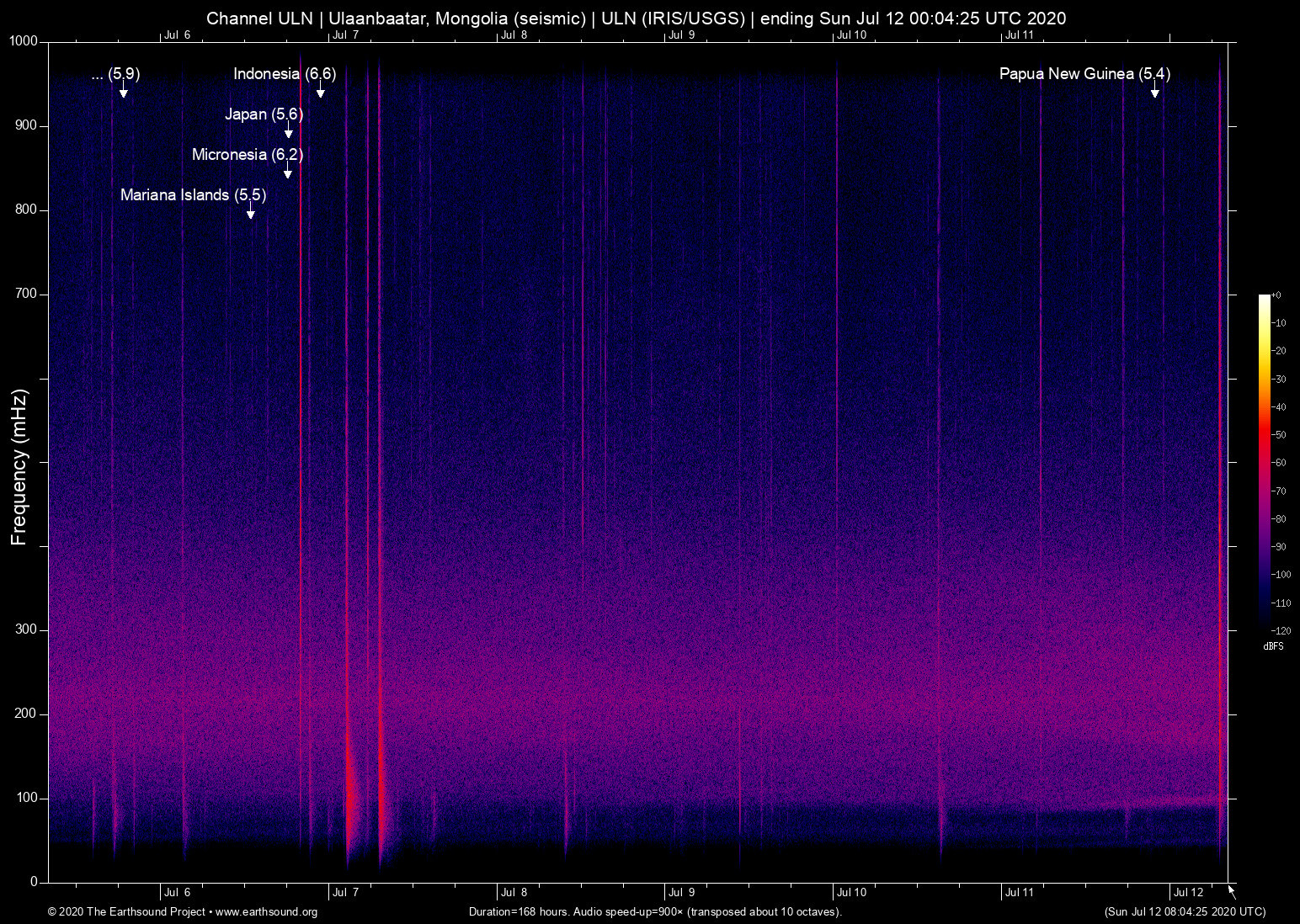Click the Jul 12 label on the bottom axis
The height and width of the screenshot is (924, 1300).
point(1188,893)
